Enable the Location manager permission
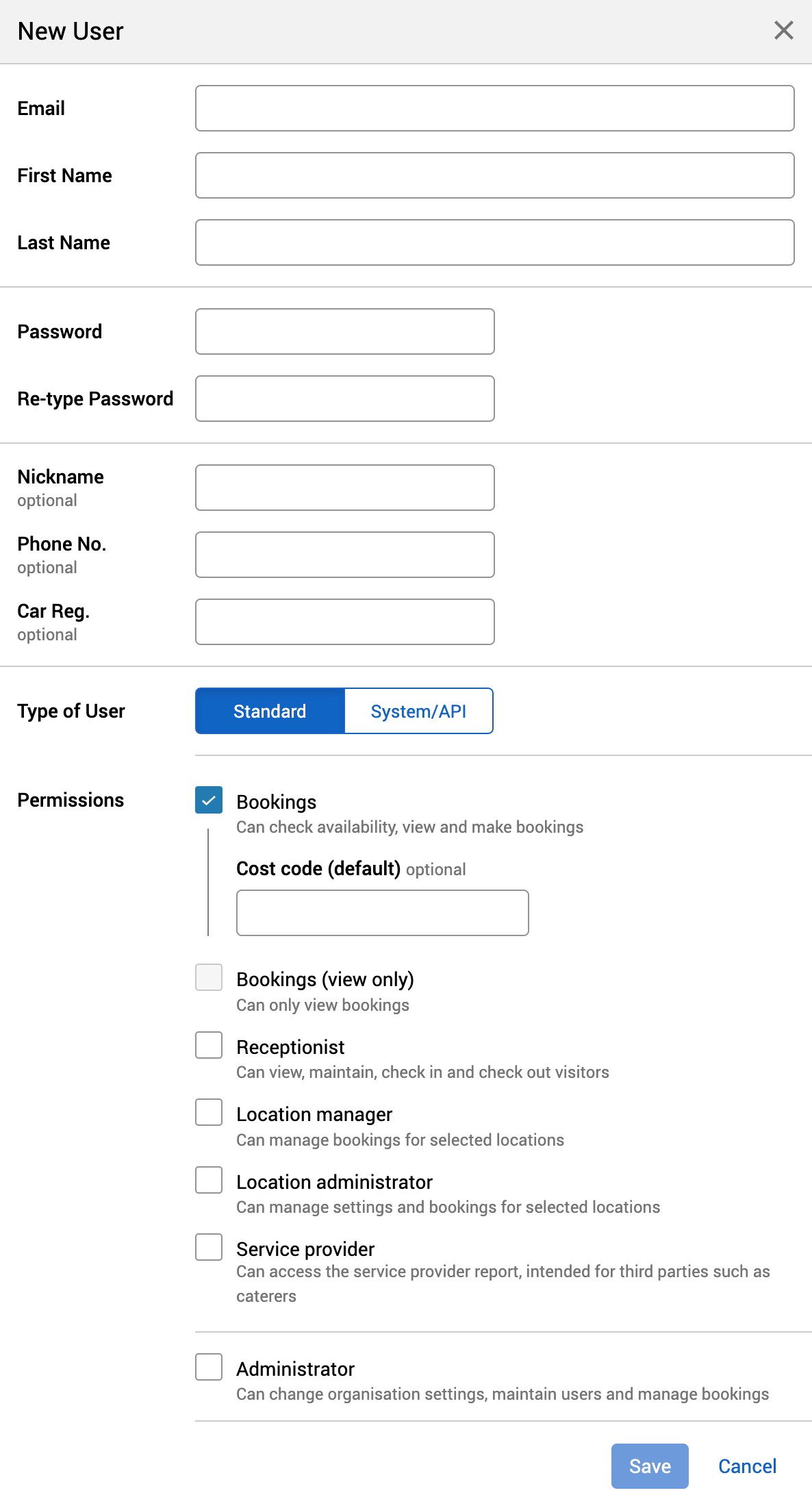Viewport: 812px width, 1497px height. (x=209, y=1112)
